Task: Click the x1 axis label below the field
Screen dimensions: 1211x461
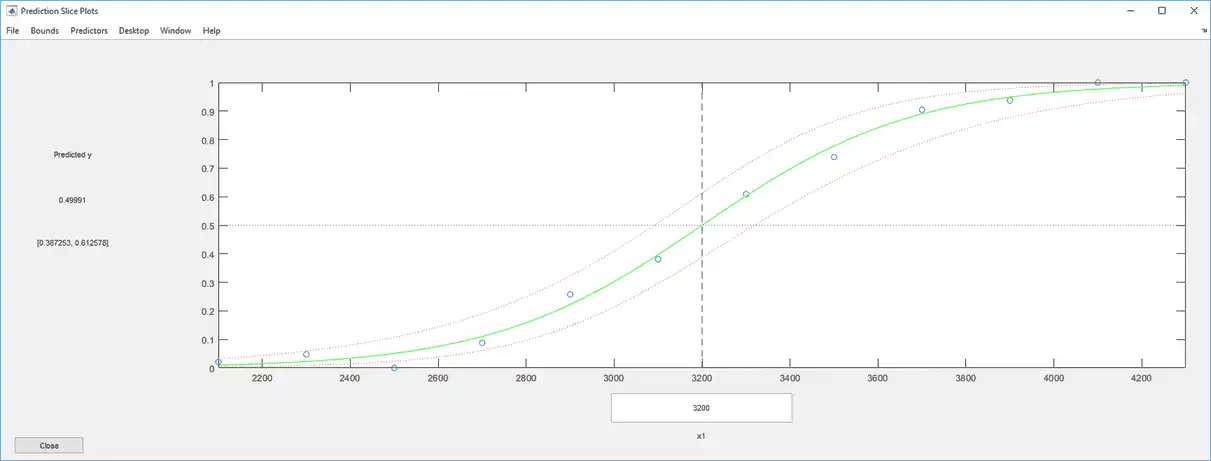Action: (x=702, y=436)
